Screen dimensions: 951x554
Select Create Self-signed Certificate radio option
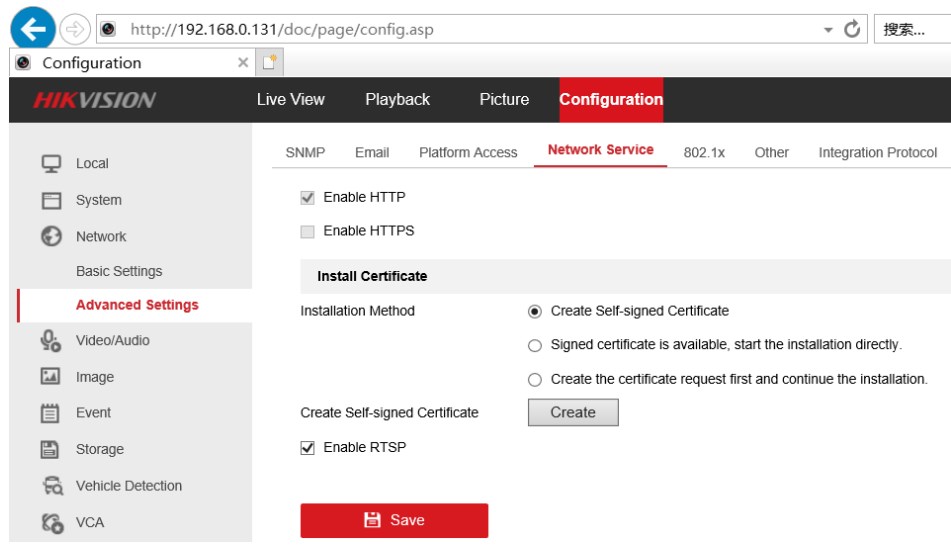pos(535,312)
